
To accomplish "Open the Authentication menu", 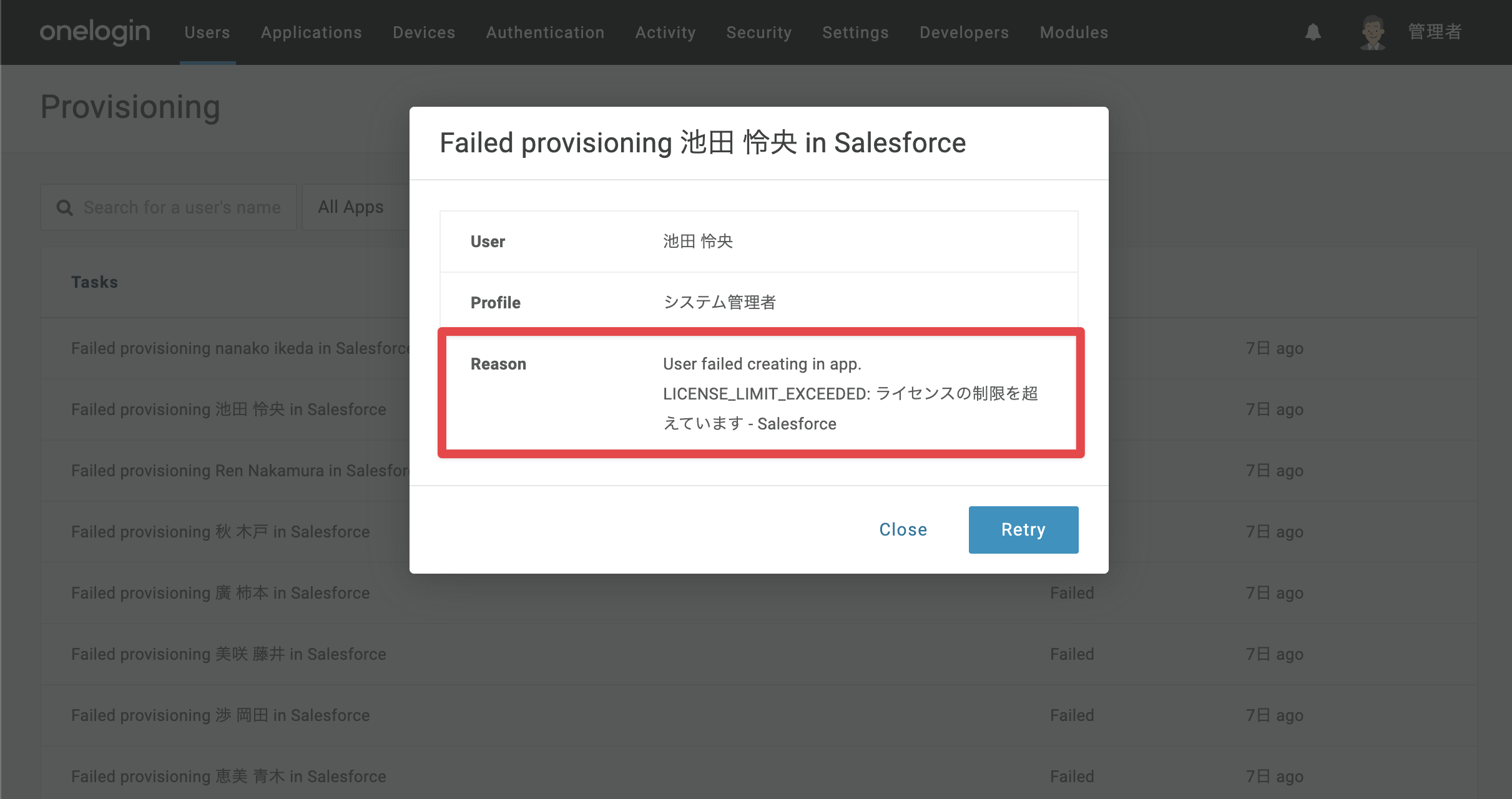I will (545, 32).
